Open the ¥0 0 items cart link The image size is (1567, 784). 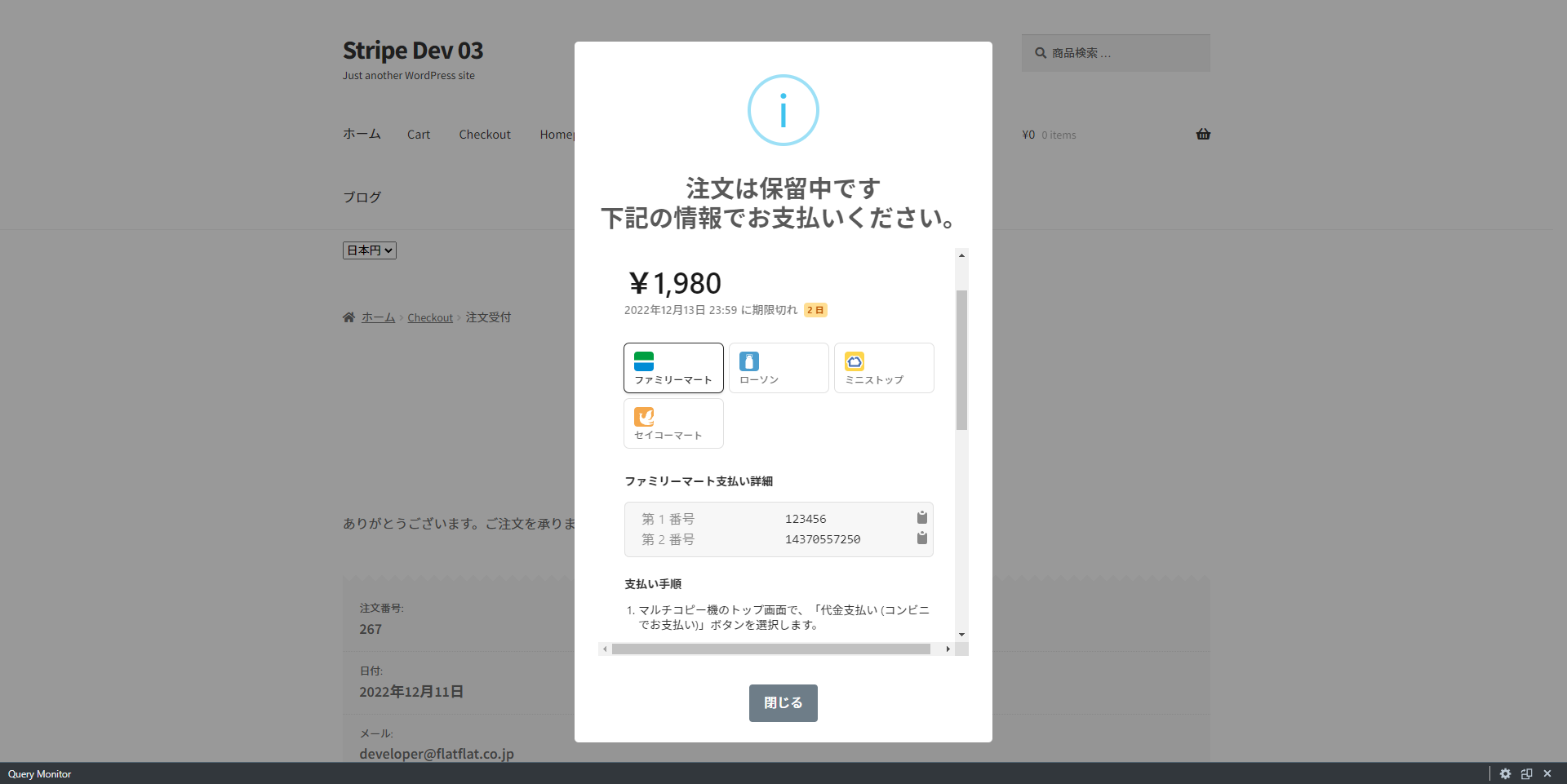1050,135
